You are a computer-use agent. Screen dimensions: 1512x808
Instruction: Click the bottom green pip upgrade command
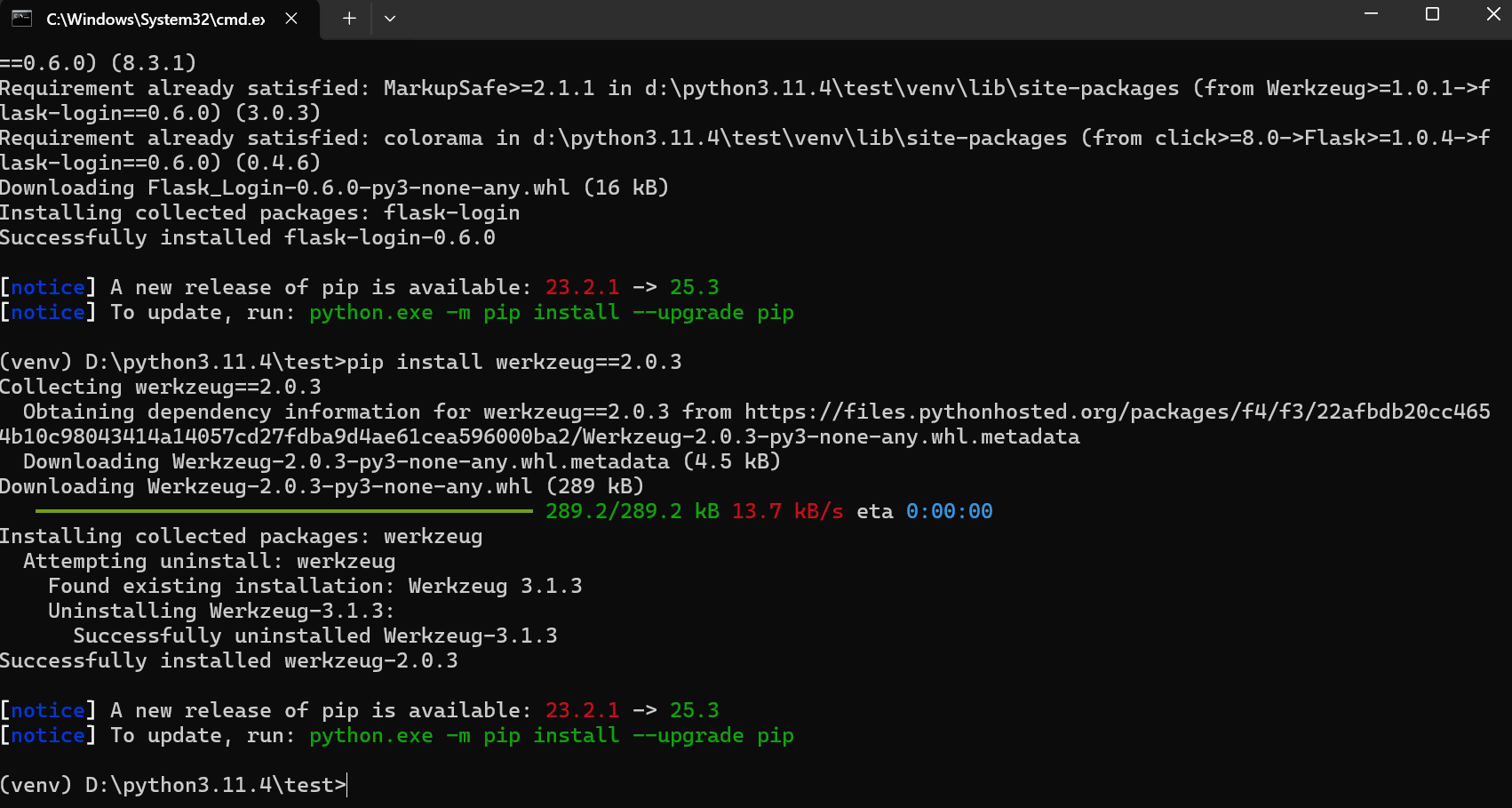click(551, 736)
